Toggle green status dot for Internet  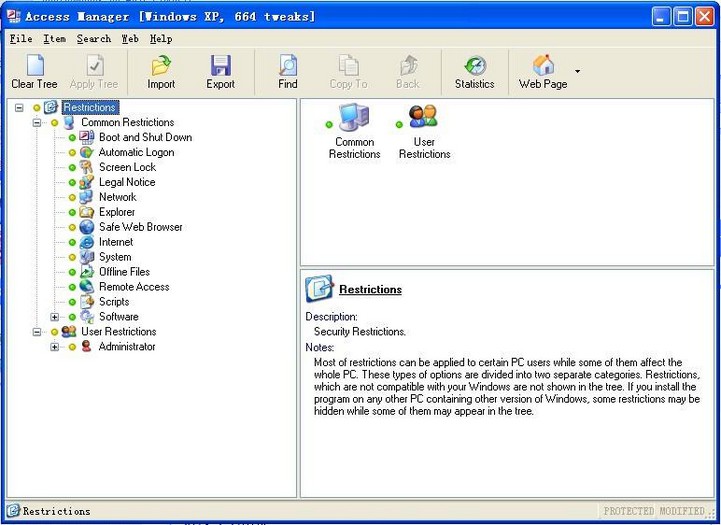pyautogui.click(x=72, y=242)
